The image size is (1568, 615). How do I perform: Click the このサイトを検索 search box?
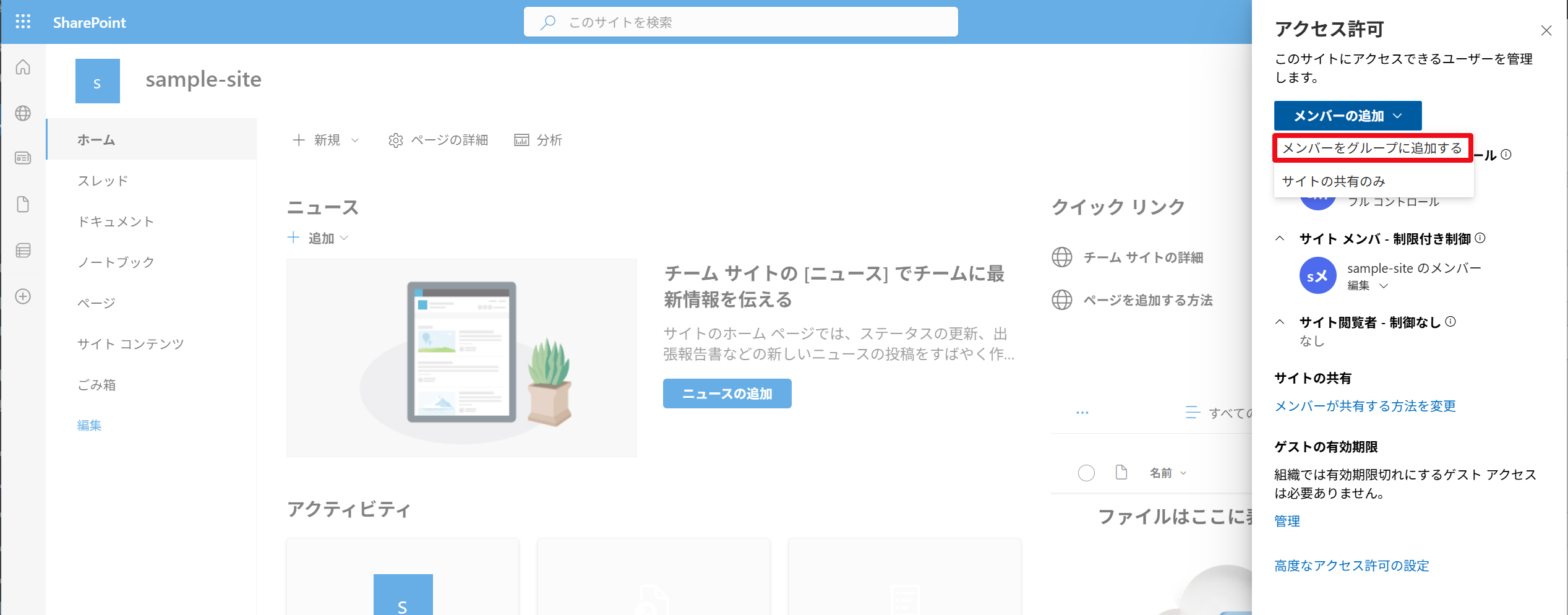(740, 22)
